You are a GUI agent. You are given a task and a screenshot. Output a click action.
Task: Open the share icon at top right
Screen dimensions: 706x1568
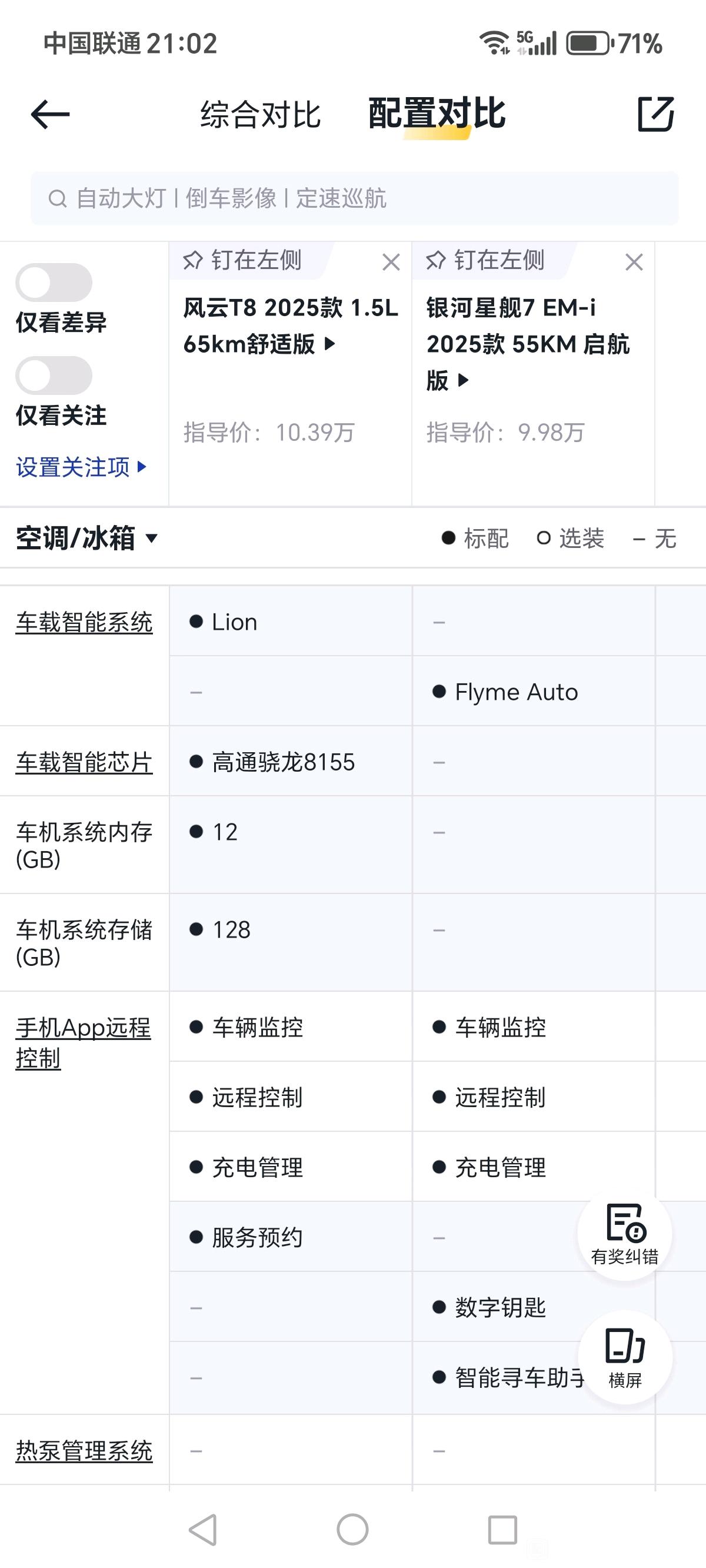pos(655,114)
